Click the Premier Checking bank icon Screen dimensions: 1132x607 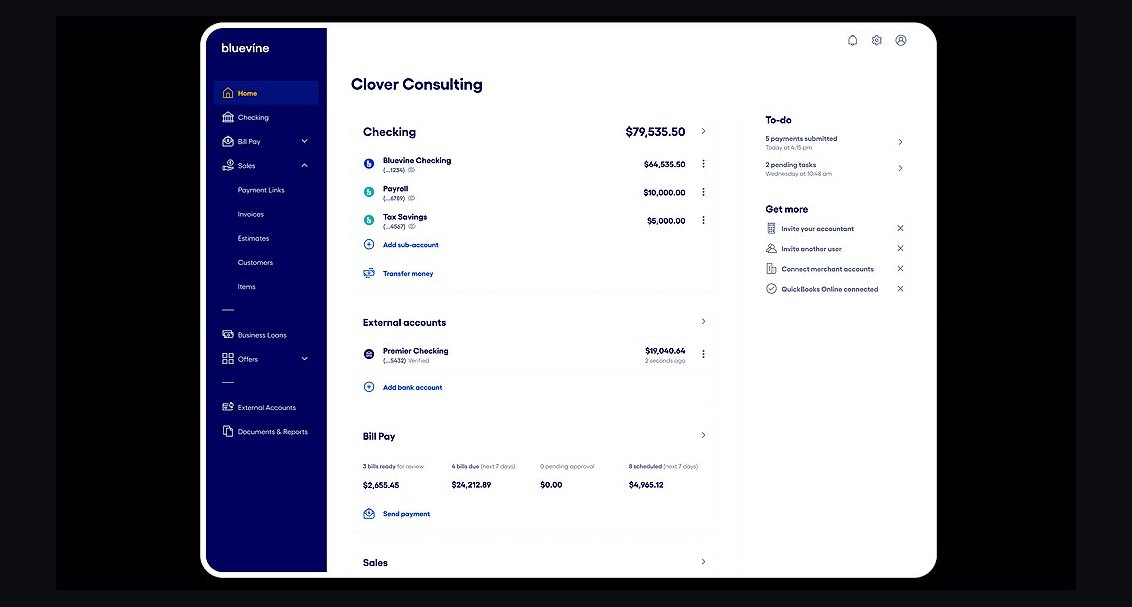coord(369,354)
